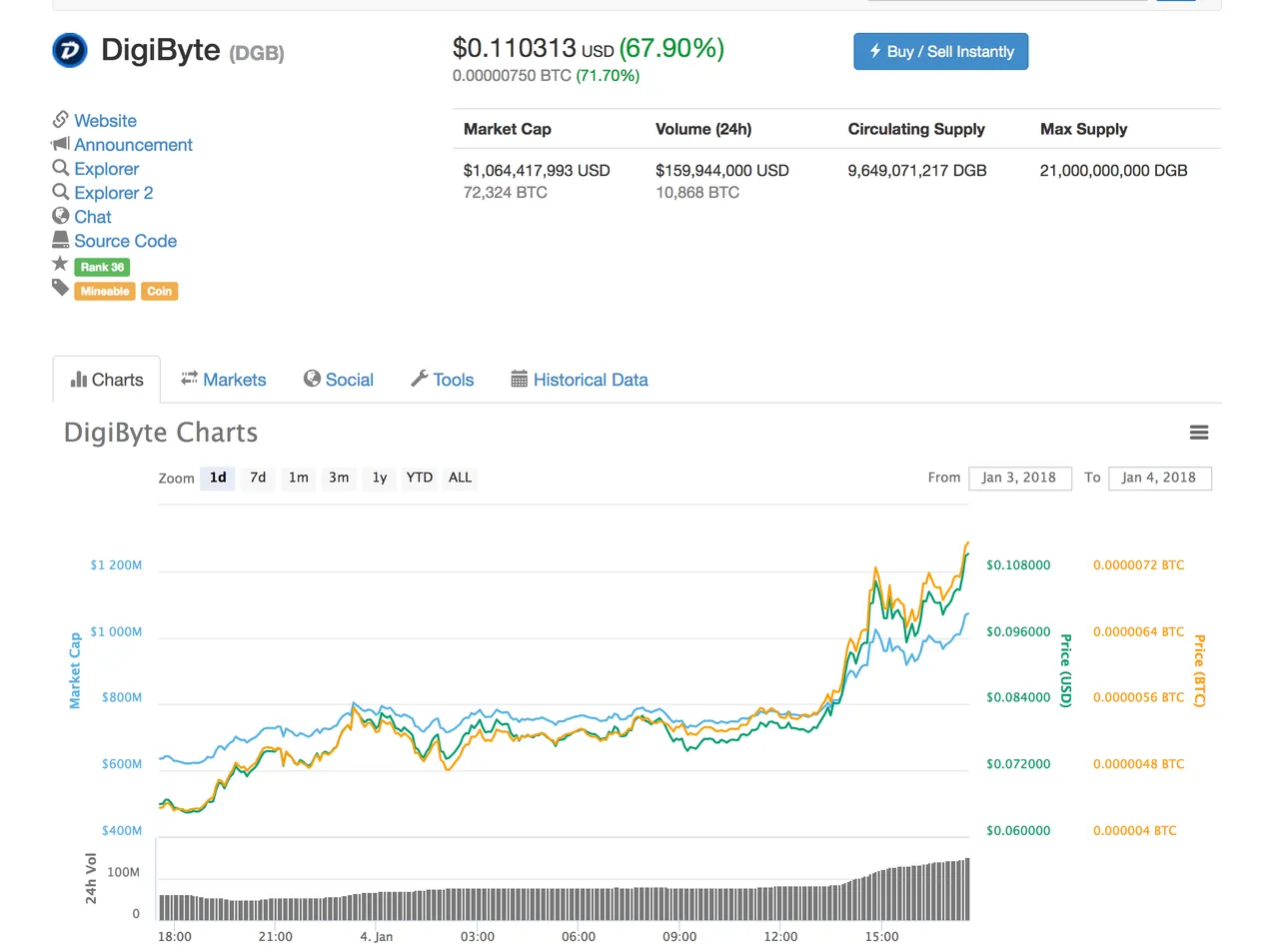Viewport: 1279px width, 952px height.
Task: Open the DigiByte Website link
Action: [105, 120]
